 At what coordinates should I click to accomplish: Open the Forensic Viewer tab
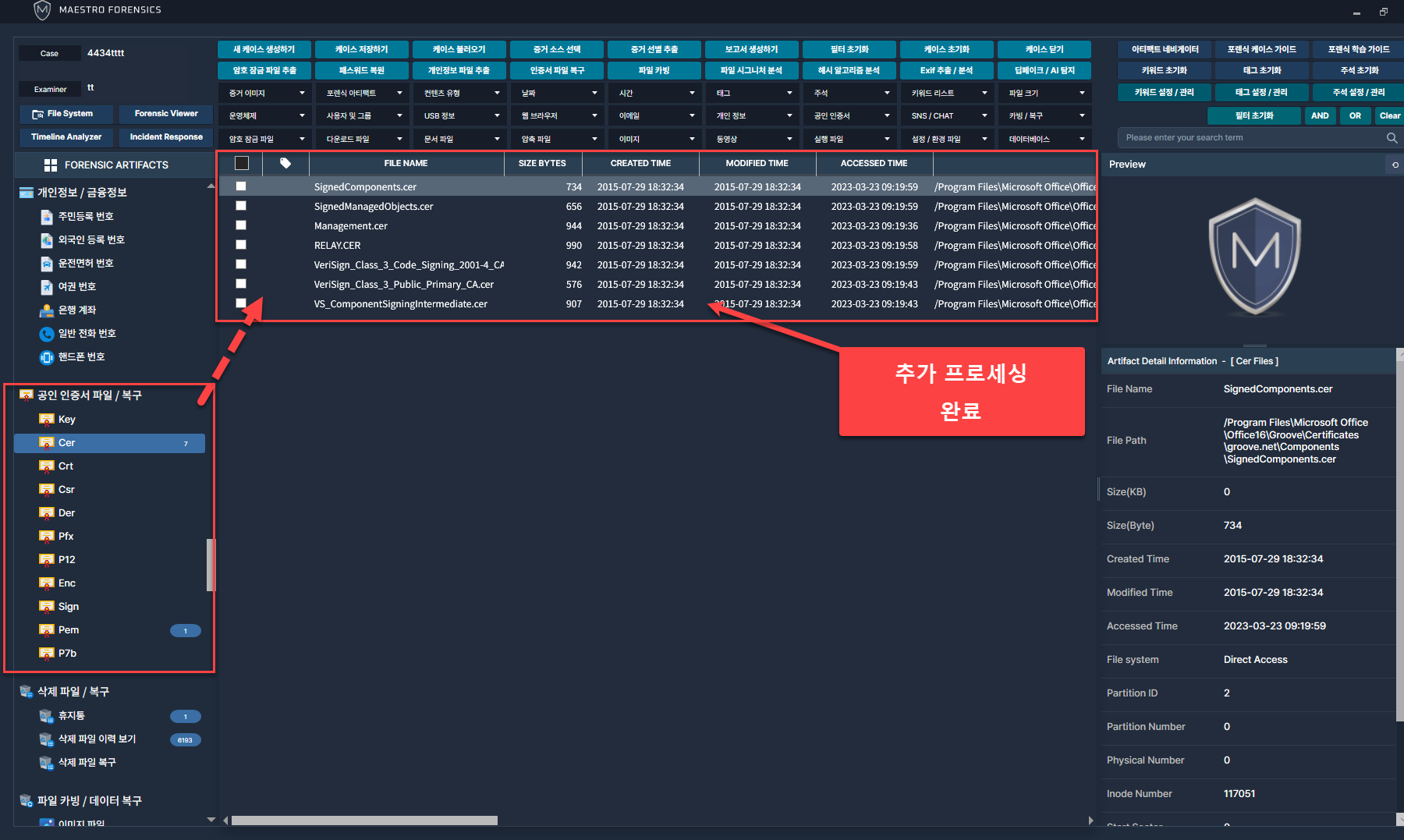pos(166,114)
